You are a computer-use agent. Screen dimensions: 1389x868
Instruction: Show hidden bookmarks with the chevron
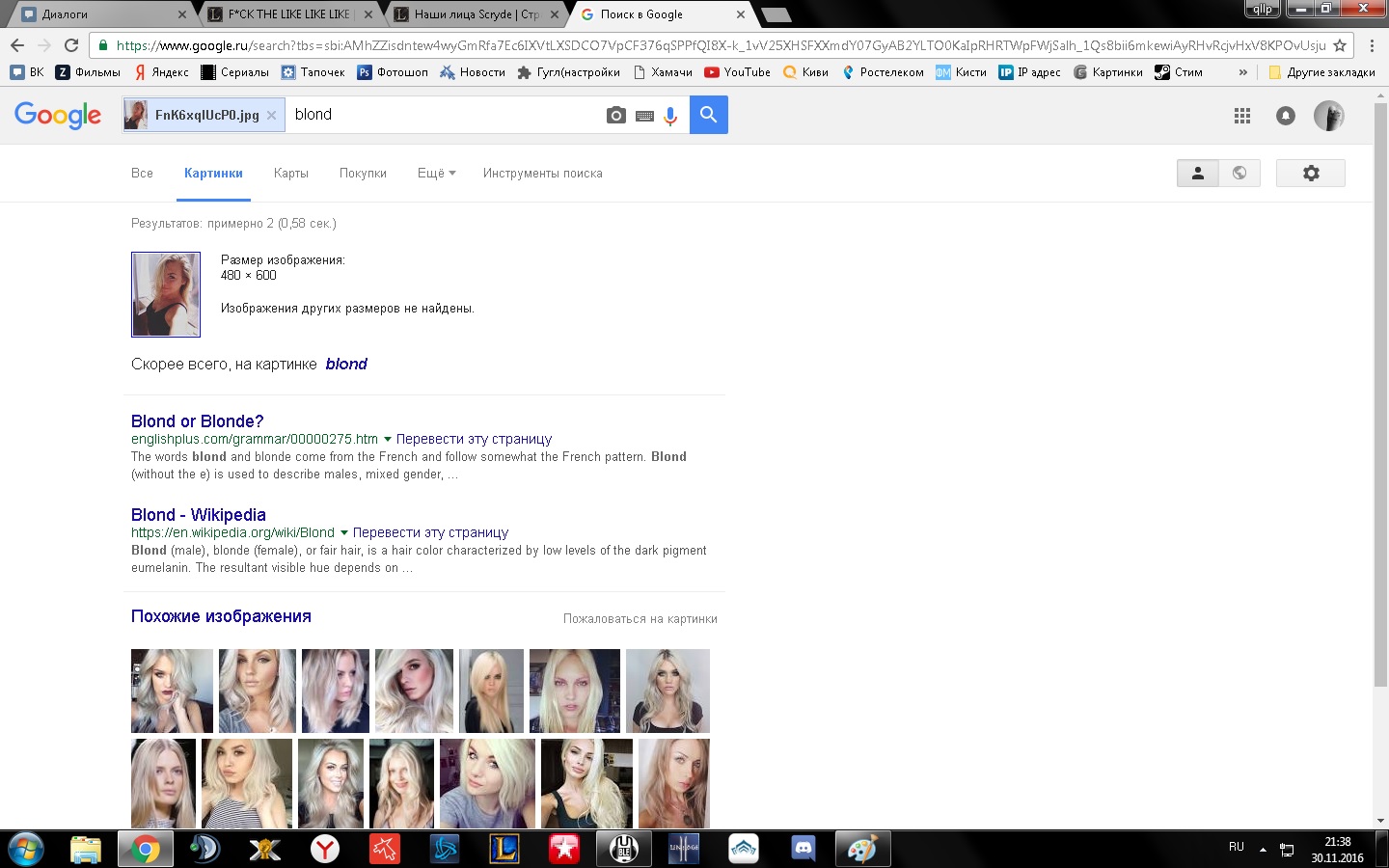pos(1242,72)
